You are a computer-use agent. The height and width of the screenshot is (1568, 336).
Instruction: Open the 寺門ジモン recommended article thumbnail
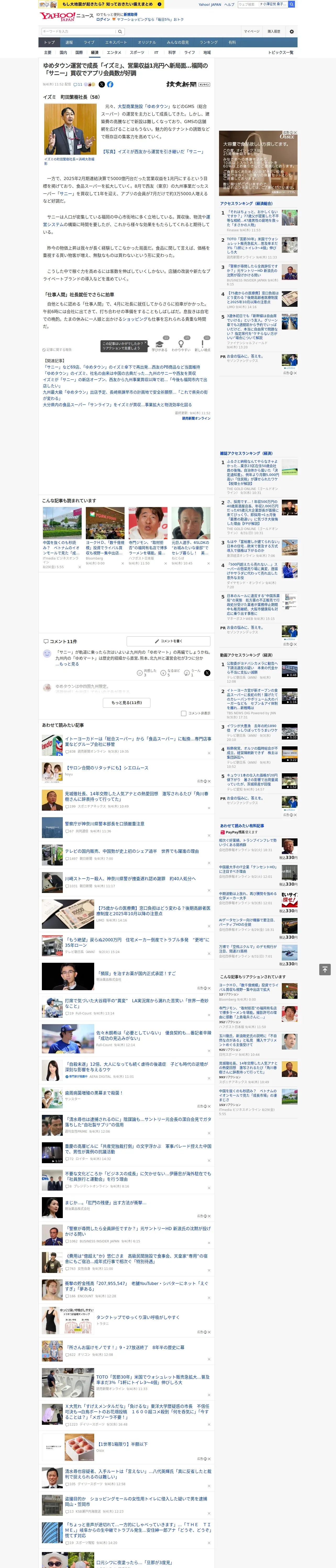(x=148, y=523)
